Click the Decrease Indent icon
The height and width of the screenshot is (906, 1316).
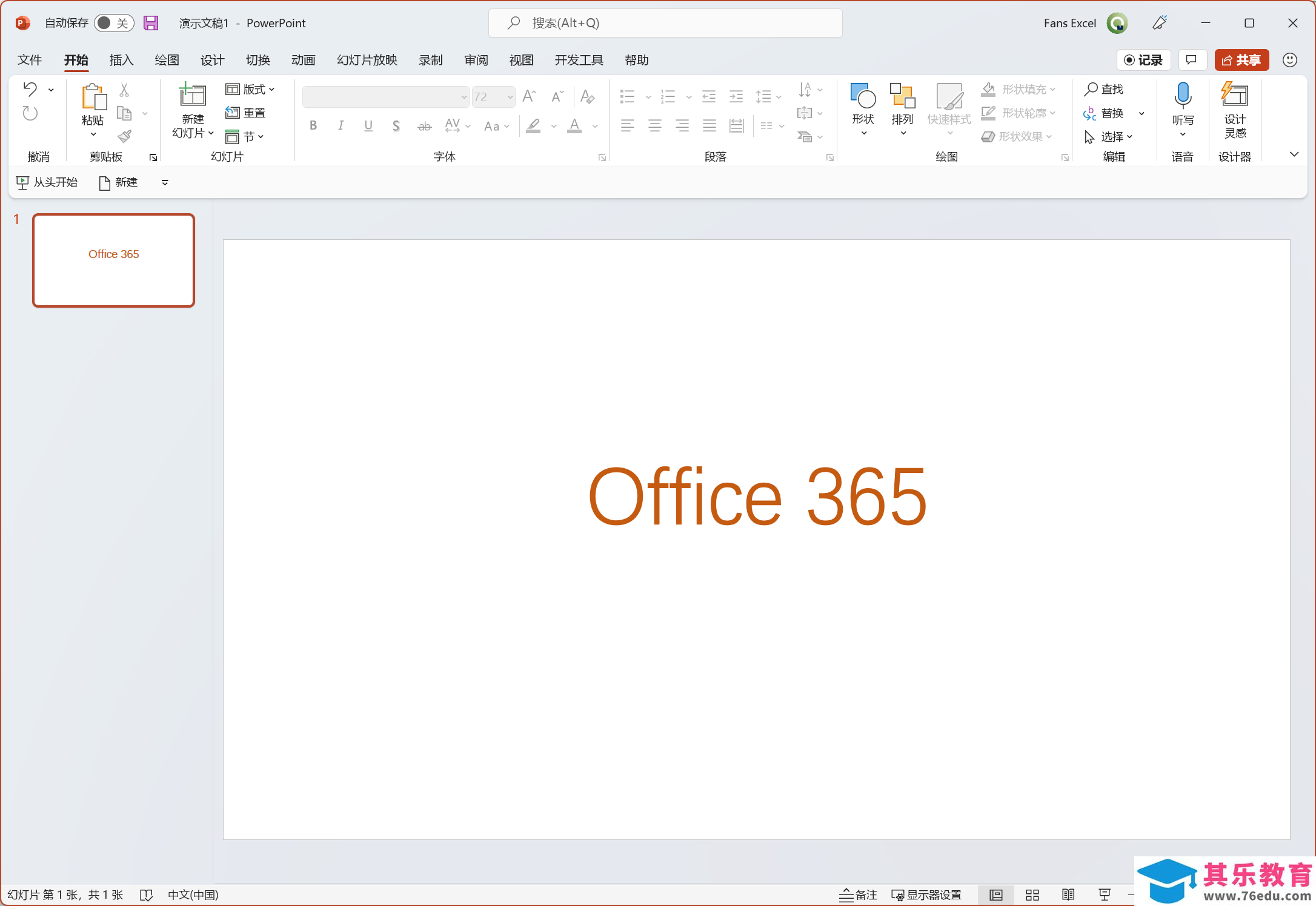click(709, 96)
